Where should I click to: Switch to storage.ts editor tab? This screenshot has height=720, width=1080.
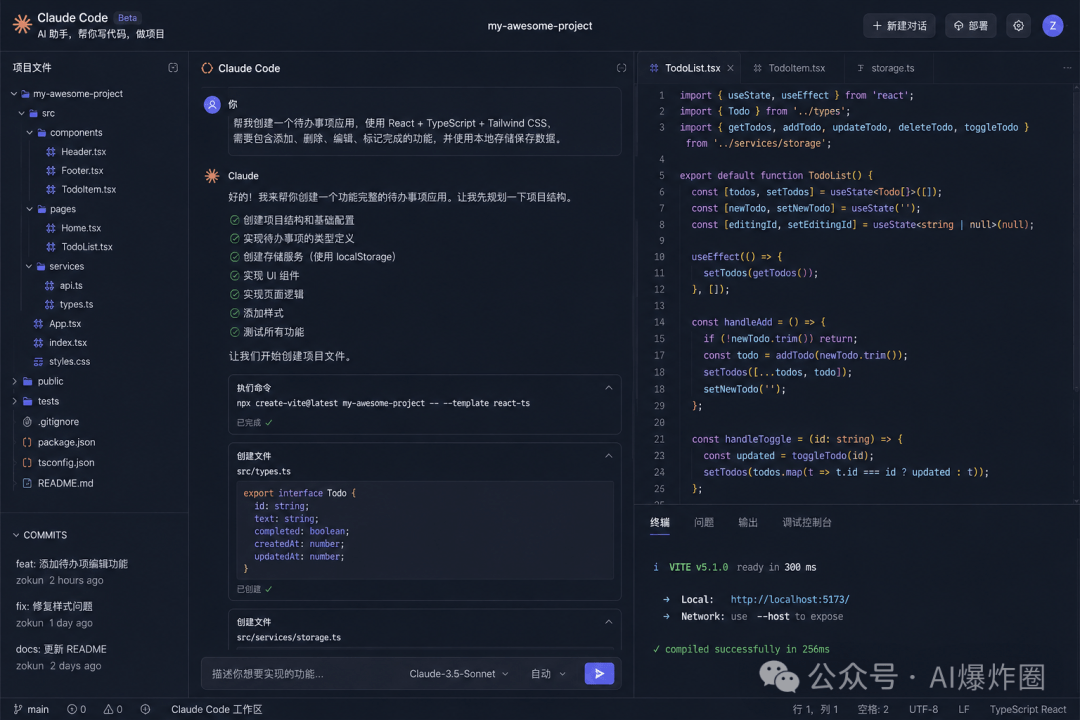tap(886, 68)
